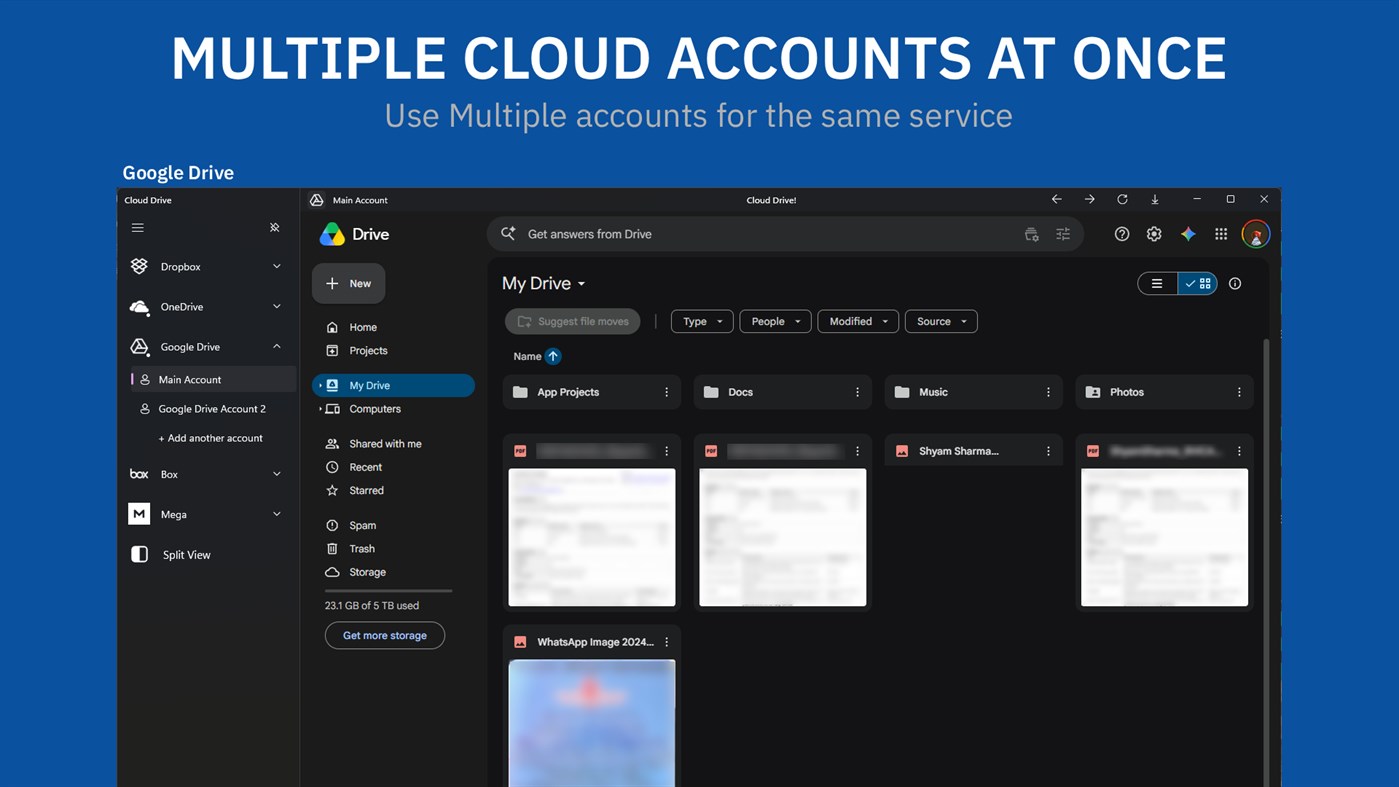Reload the page with refresh icon
The image size is (1399, 787).
(1122, 199)
